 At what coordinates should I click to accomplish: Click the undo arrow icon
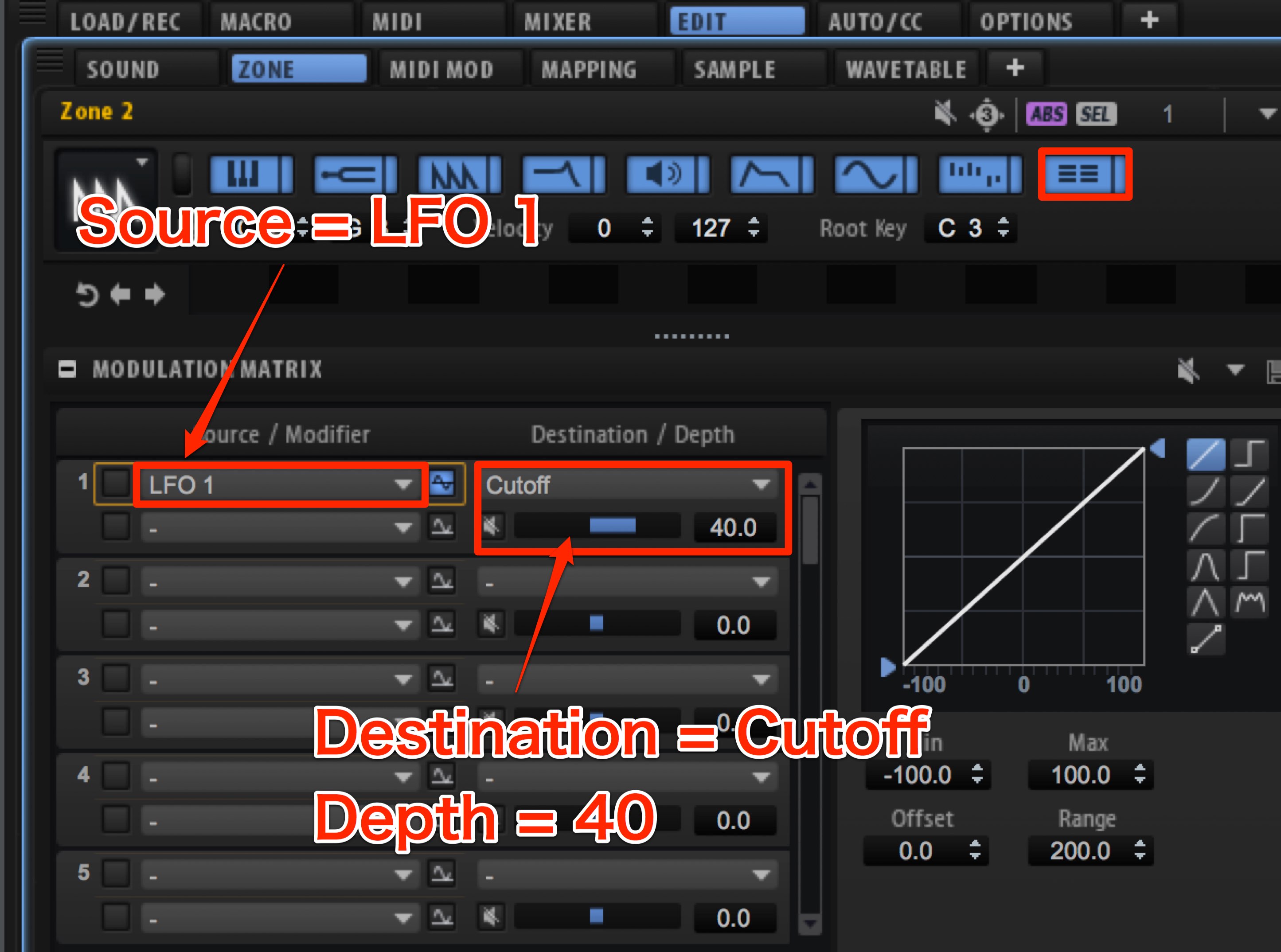point(87,295)
